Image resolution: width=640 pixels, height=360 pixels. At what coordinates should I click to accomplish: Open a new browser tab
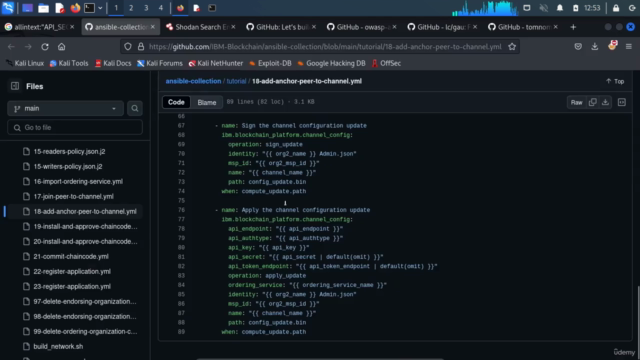[x=573, y=27]
